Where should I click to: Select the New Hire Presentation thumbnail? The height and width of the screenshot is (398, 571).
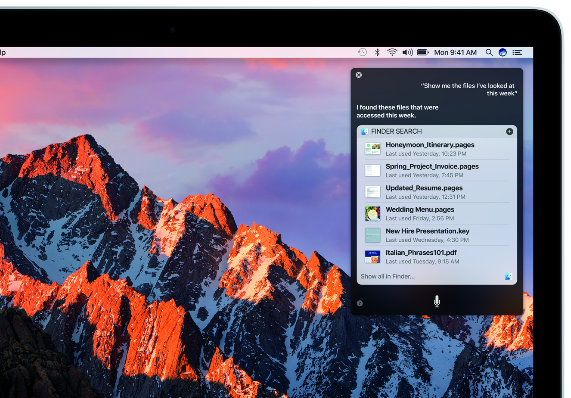pyautogui.click(x=373, y=235)
